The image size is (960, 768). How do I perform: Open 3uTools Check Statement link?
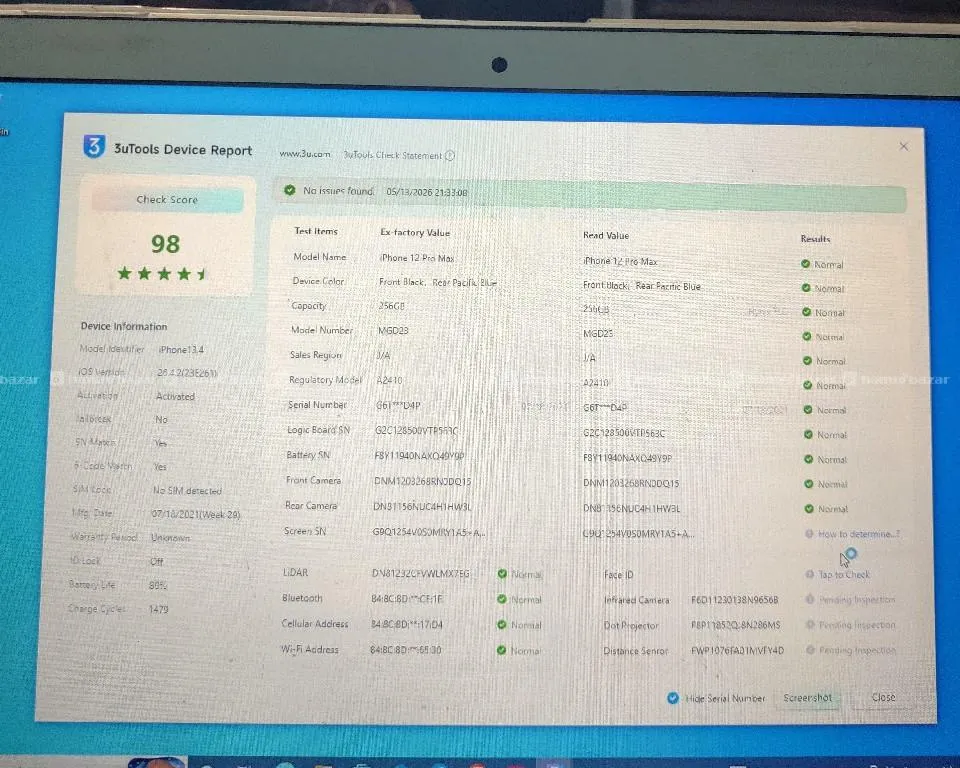392,156
